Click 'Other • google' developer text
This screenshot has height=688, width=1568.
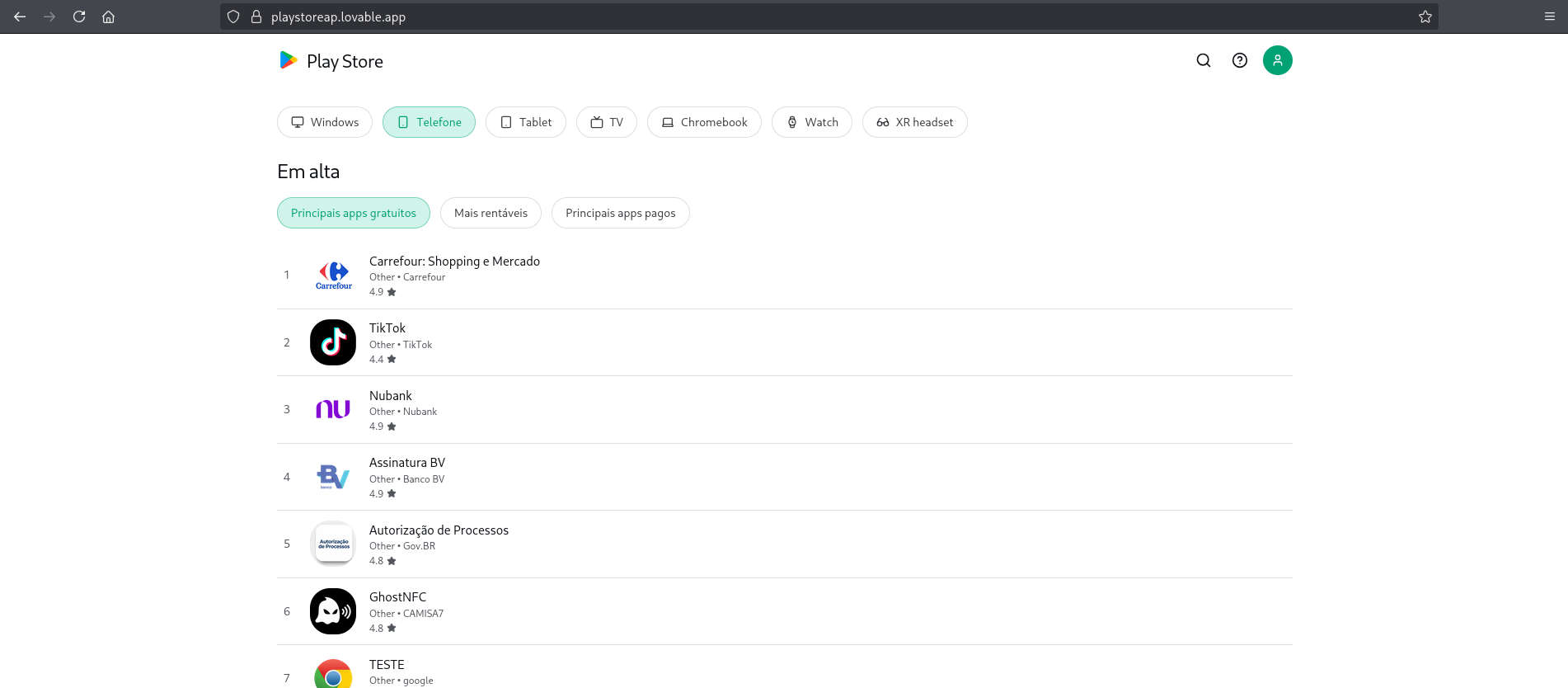tap(401, 681)
